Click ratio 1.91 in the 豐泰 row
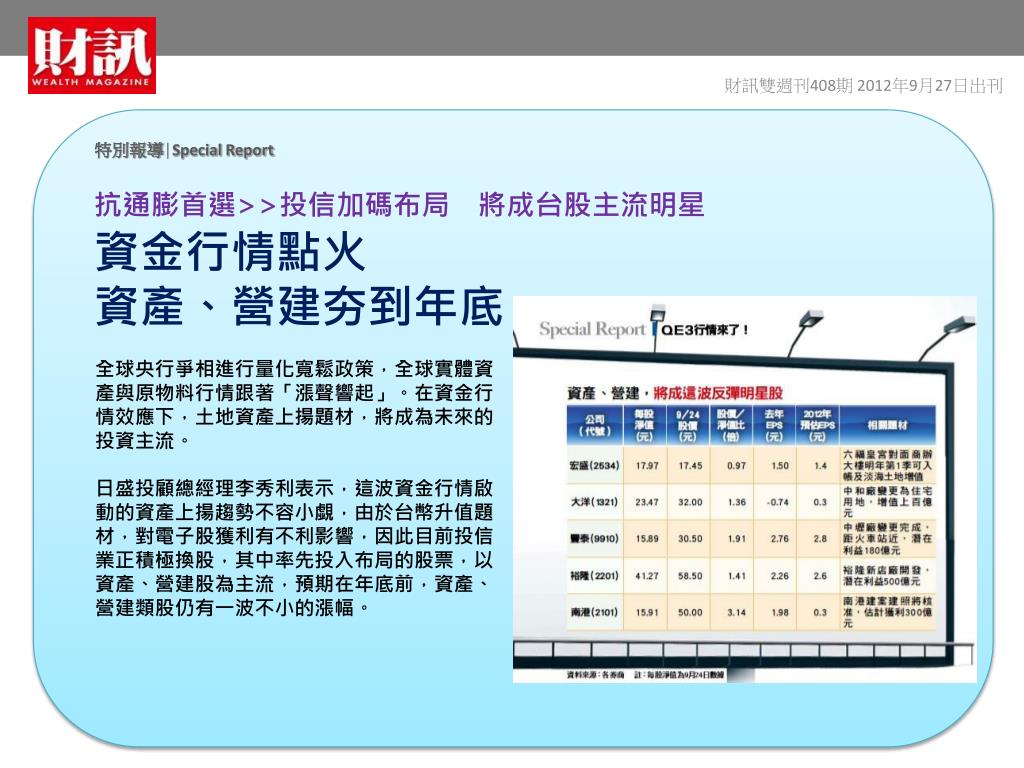The width and height of the screenshot is (1024, 768). click(737, 539)
